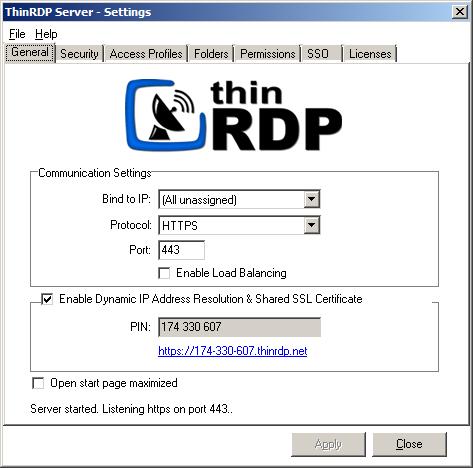Go to the Folders tab
The height and width of the screenshot is (468, 473).
coord(211,54)
